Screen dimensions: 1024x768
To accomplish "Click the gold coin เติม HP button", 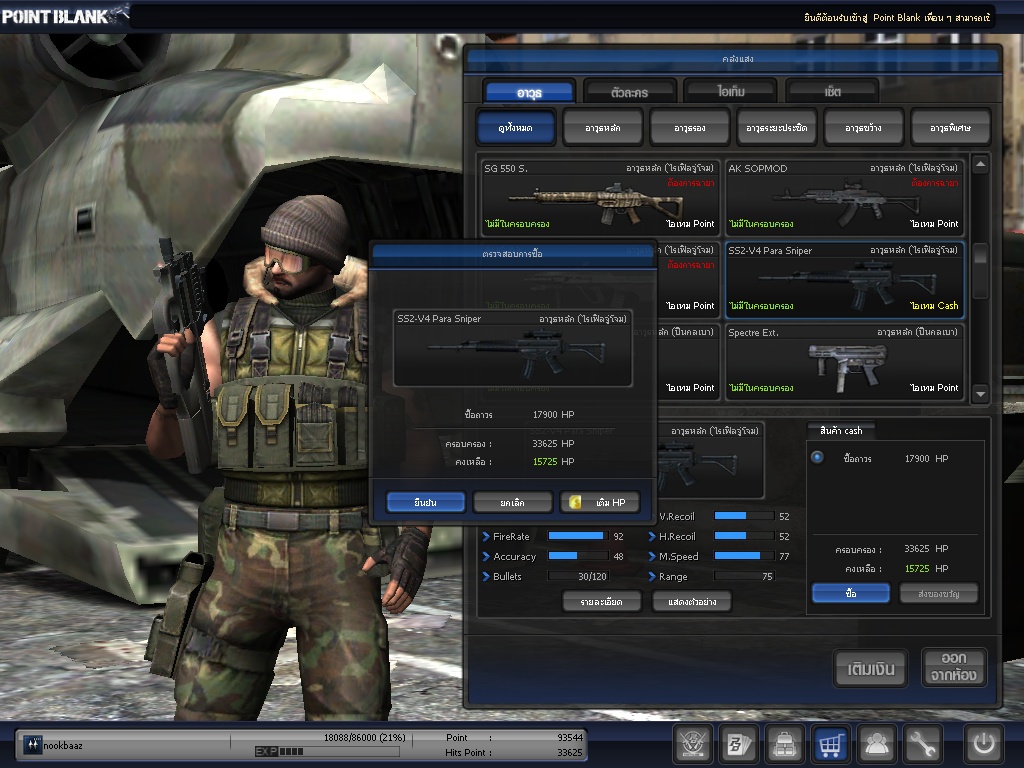I will coord(599,502).
